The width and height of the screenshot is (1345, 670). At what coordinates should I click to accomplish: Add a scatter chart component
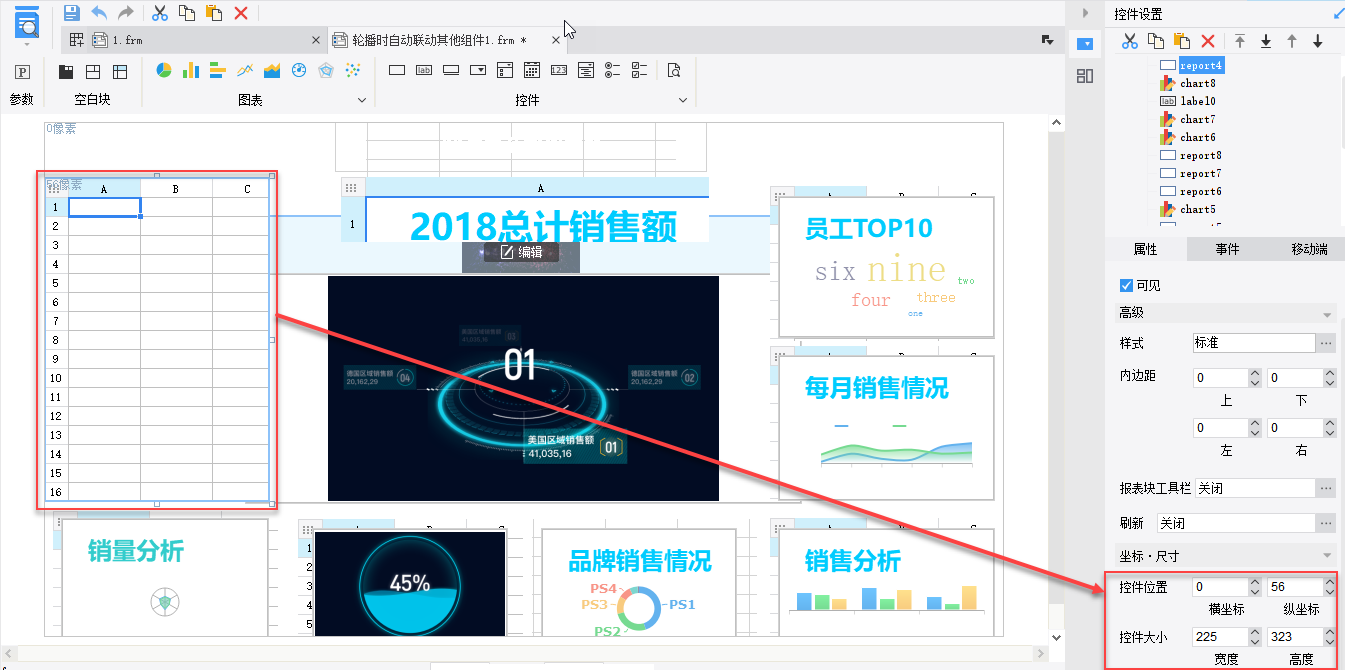tap(353, 70)
